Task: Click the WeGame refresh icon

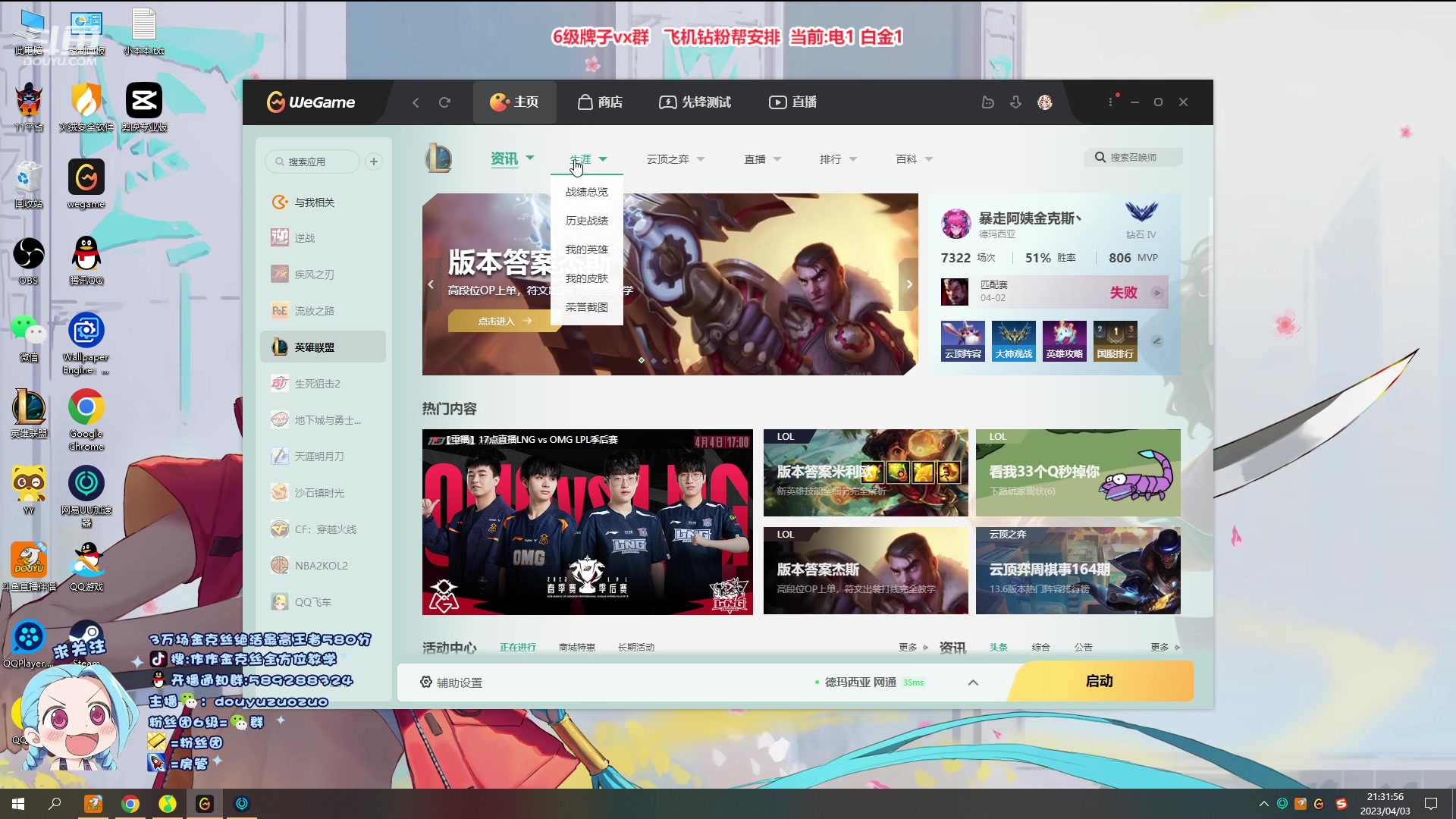Action: point(445,102)
